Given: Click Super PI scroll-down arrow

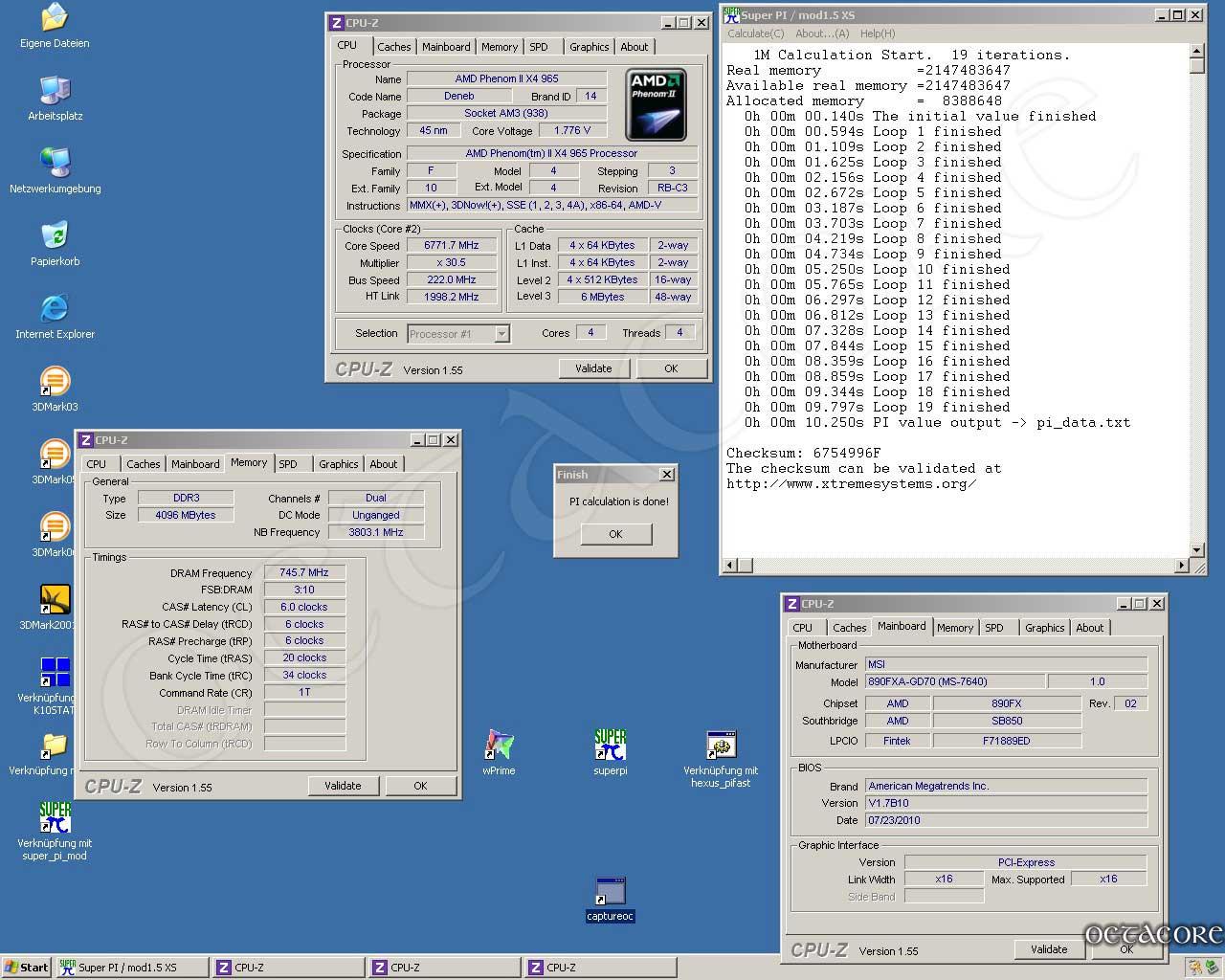Looking at the screenshot, I should click(x=1196, y=550).
